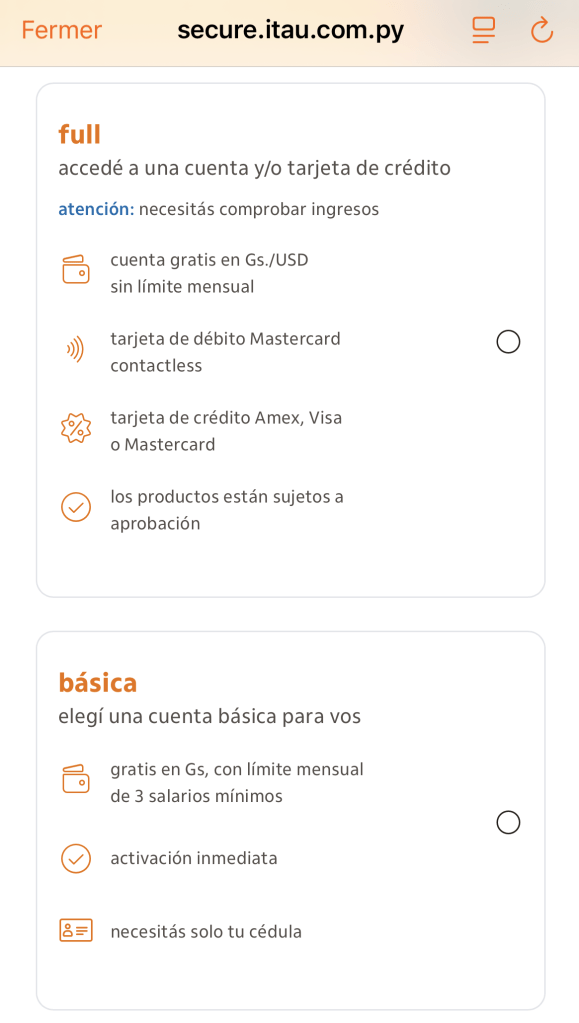Click the address bar showing secure.itau.com.py
Image resolution: width=579 pixels, height=1023 pixels.
(289, 30)
